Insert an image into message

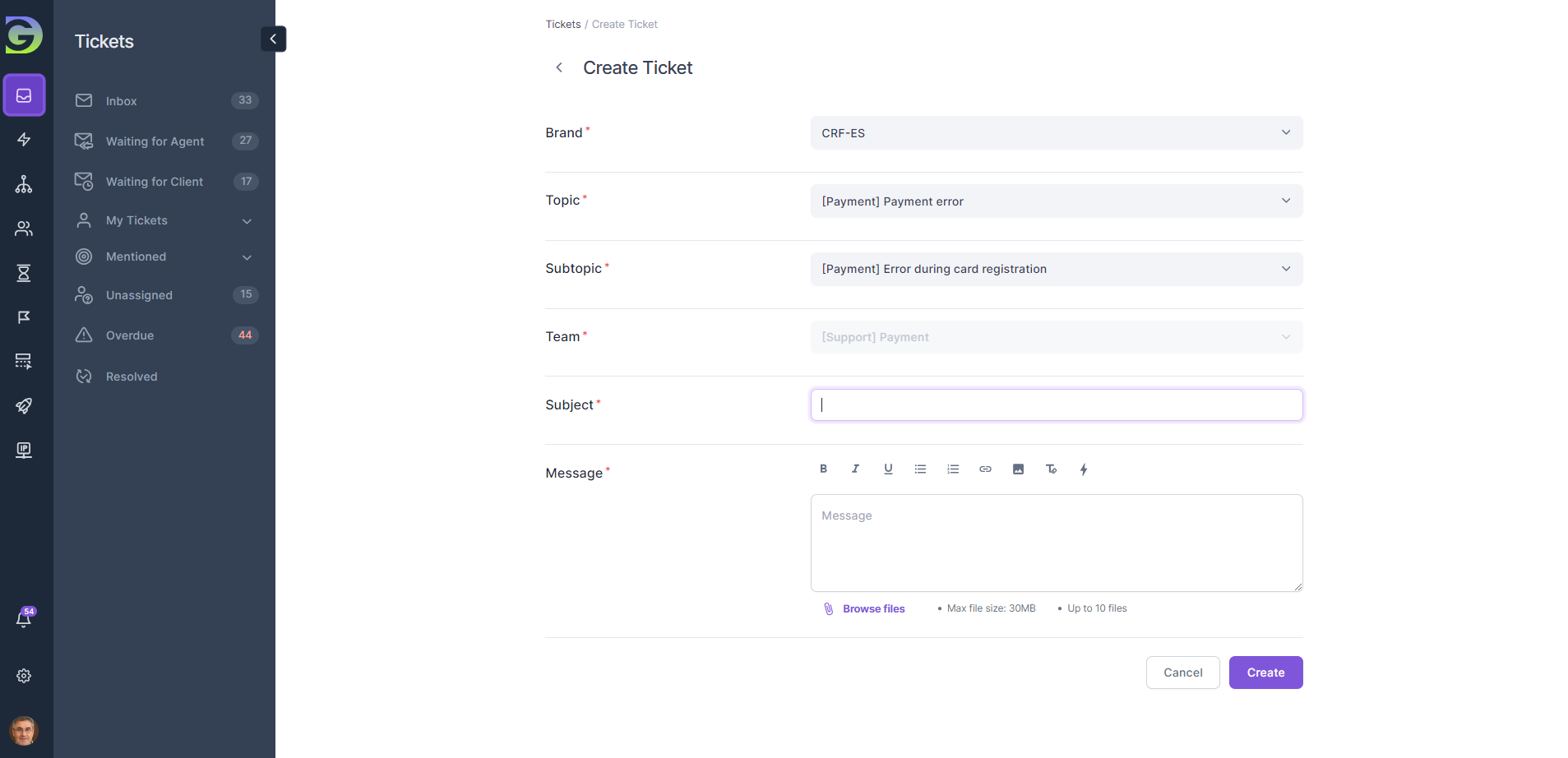[1018, 469]
